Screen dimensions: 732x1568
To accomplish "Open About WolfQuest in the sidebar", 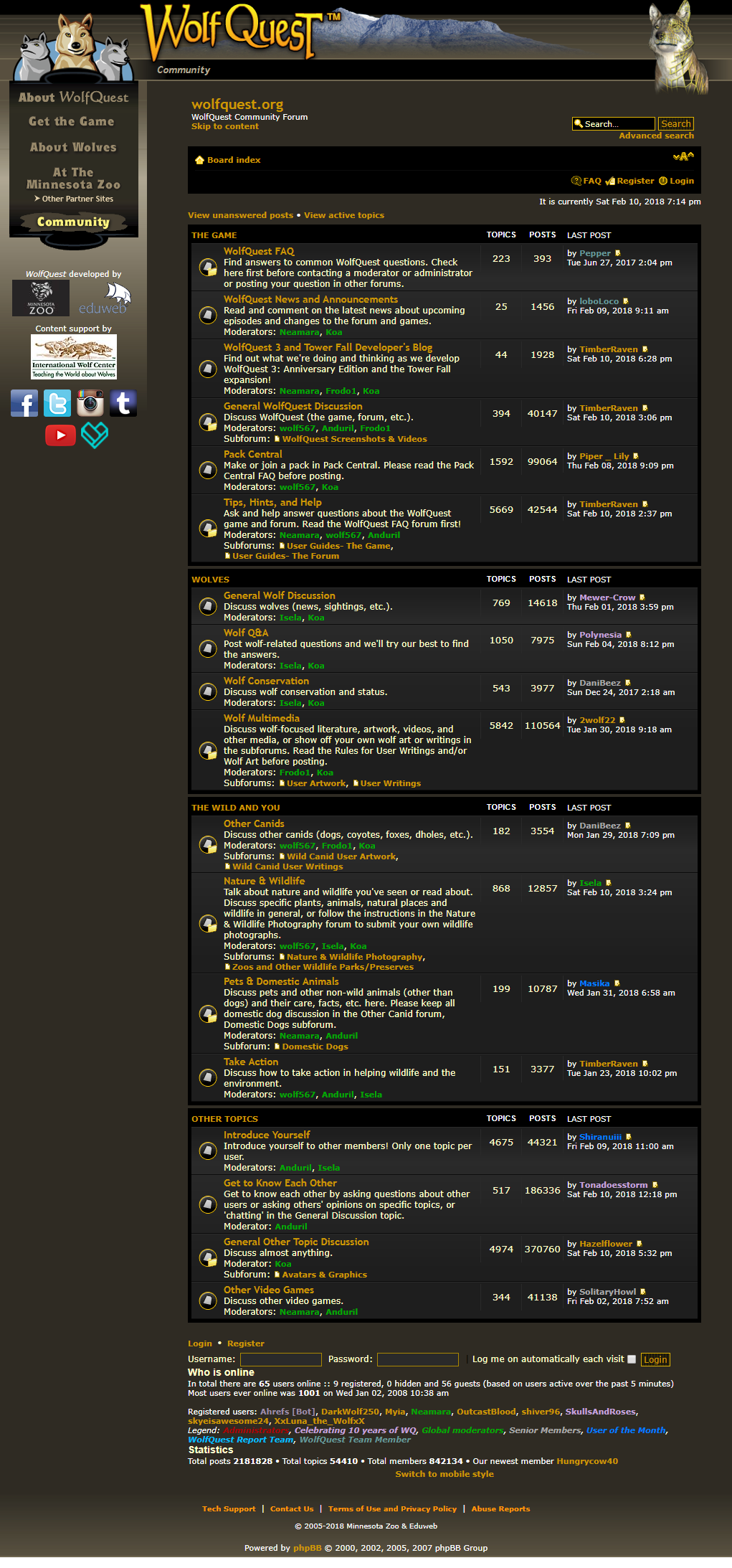I will pyautogui.click(x=73, y=97).
